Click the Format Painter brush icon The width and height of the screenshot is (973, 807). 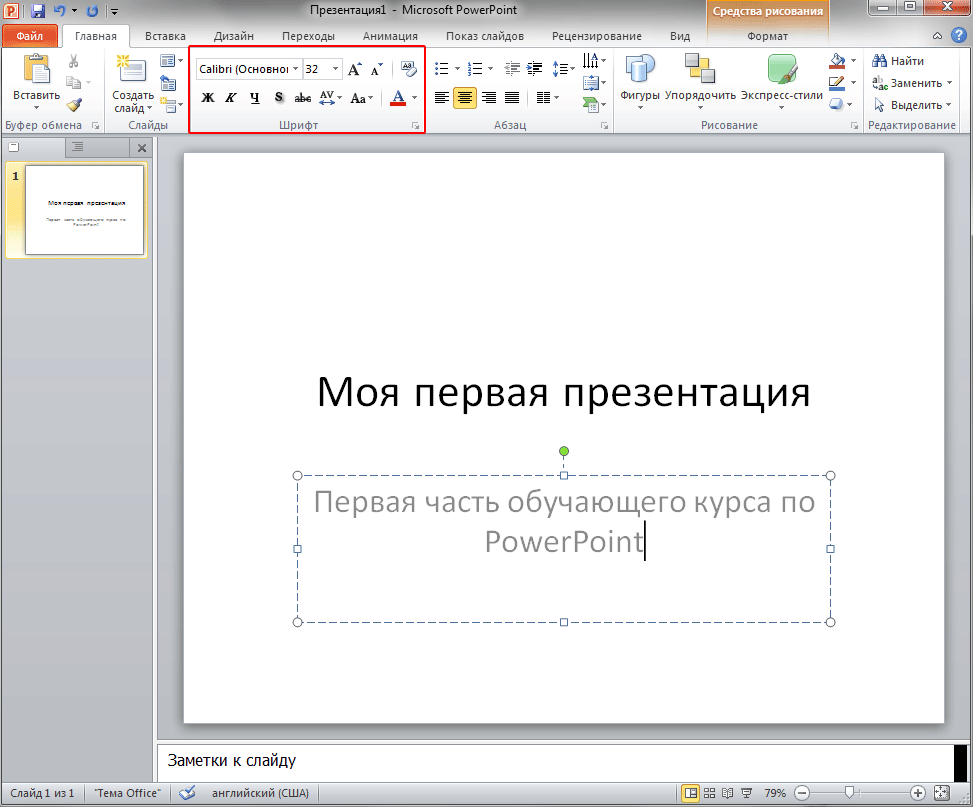pos(74,106)
